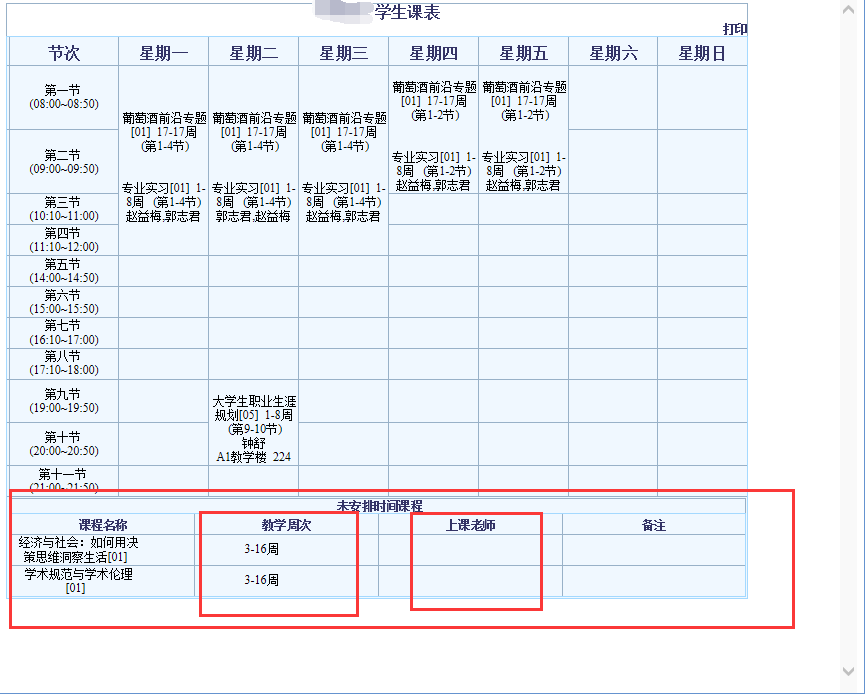Click the 学生课表 page title

tap(406, 13)
